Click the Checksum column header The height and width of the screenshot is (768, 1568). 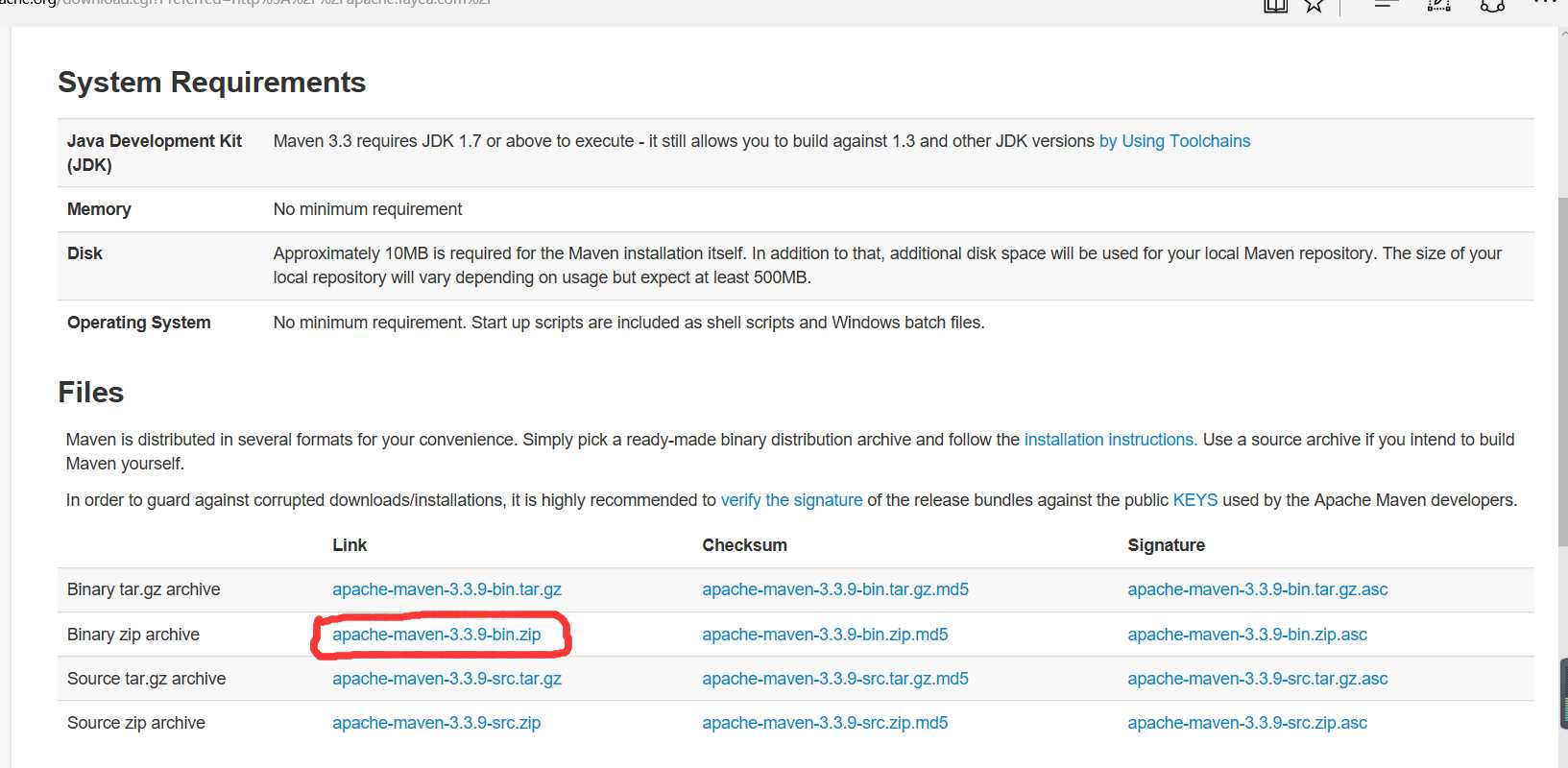tap(744, 545)
